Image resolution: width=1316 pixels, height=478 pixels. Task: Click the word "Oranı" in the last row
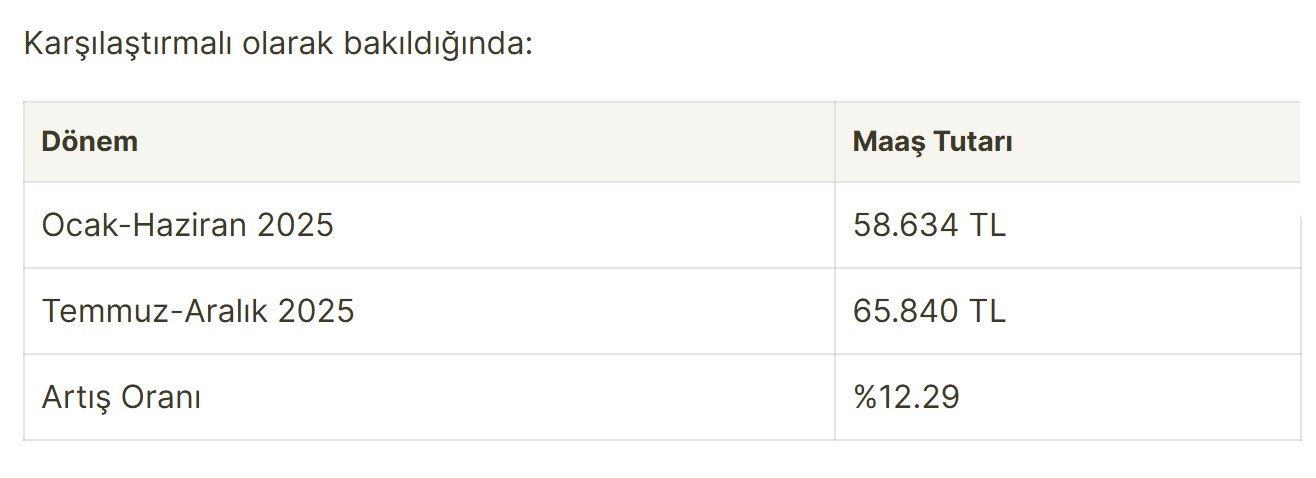pyautogui.click(x=161, y=397)
